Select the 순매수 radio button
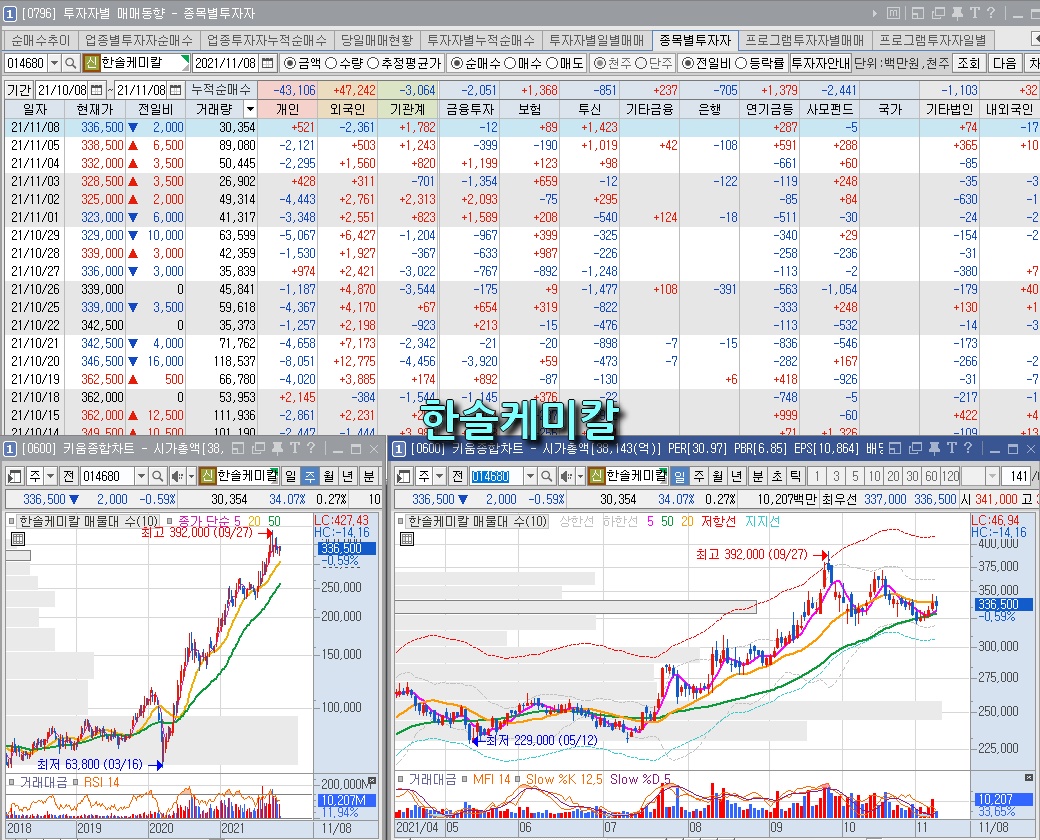 pos(456,64)
